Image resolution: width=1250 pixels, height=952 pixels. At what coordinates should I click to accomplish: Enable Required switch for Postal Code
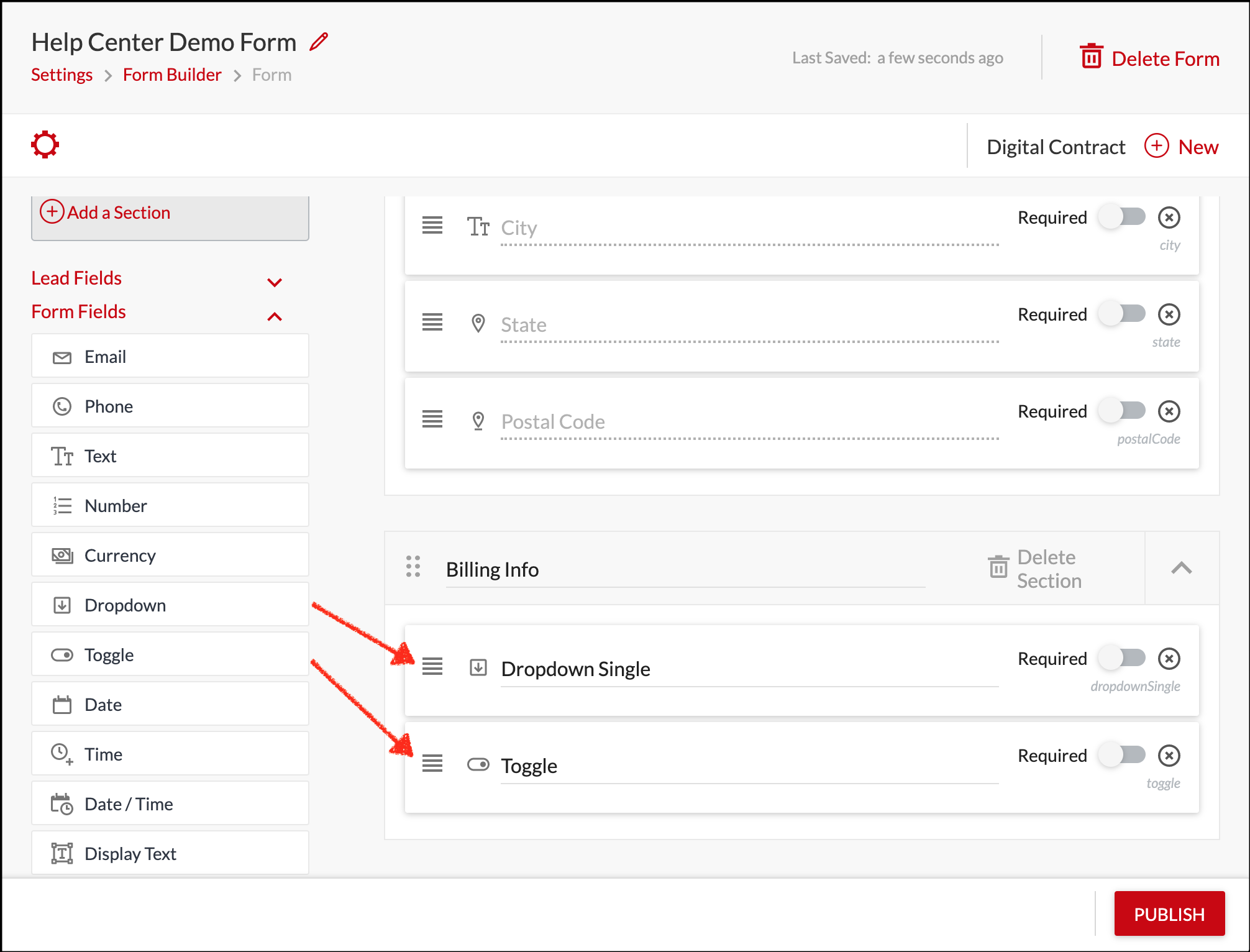point(1123,411)
